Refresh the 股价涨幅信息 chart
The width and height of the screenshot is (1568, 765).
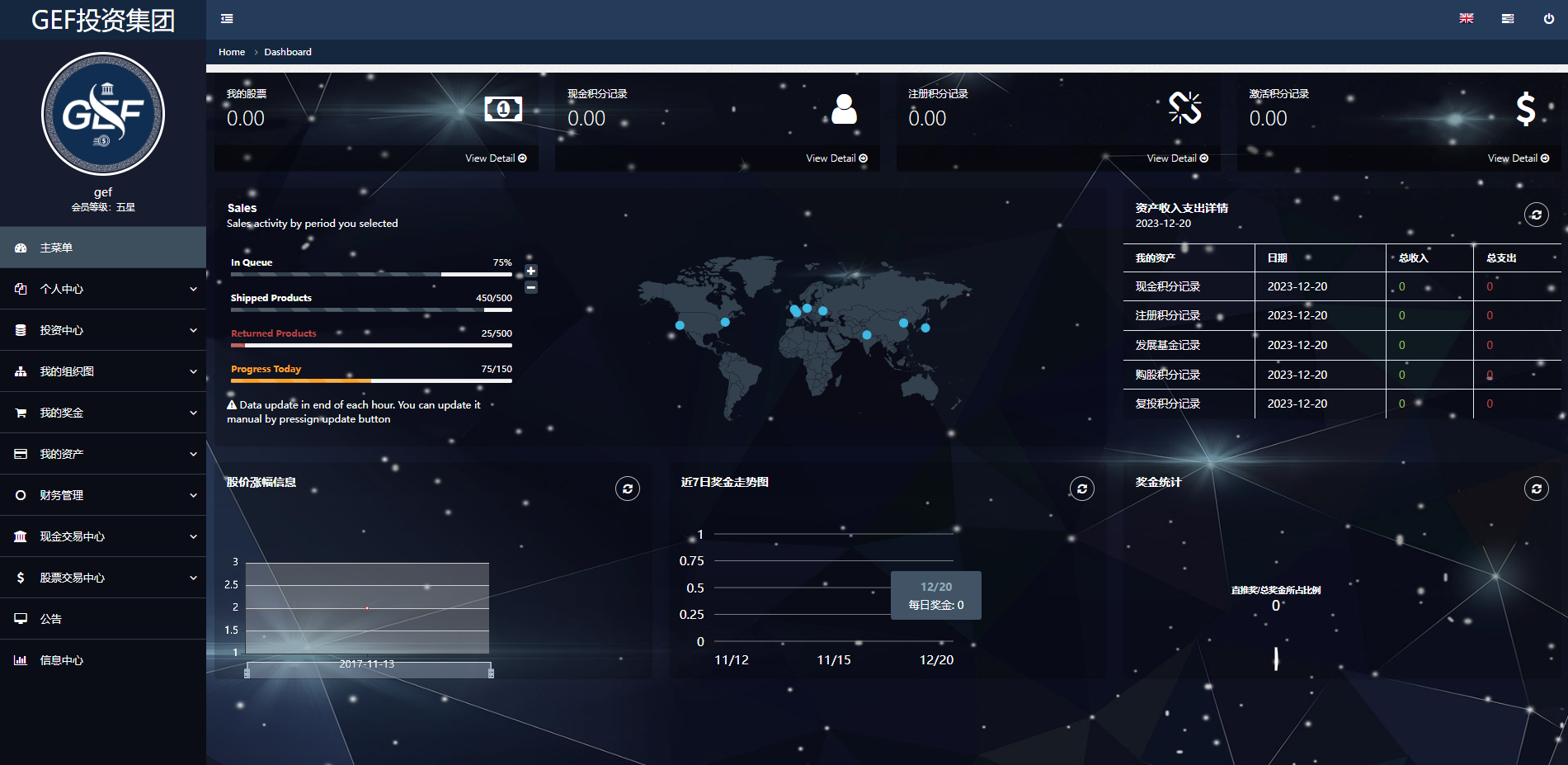coord(628,489)
